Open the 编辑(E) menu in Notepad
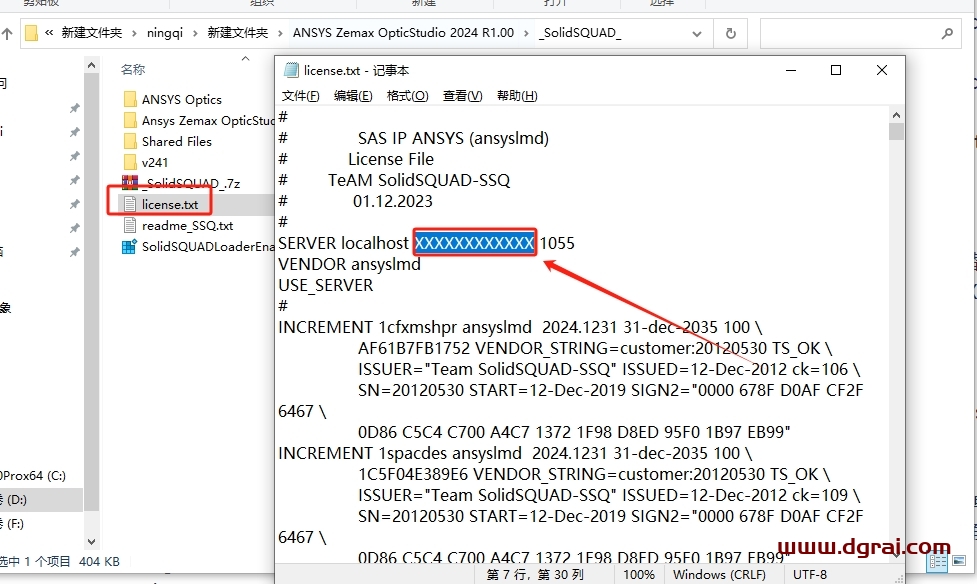This screenshot has height=584, width=977. tap(353, 95)
